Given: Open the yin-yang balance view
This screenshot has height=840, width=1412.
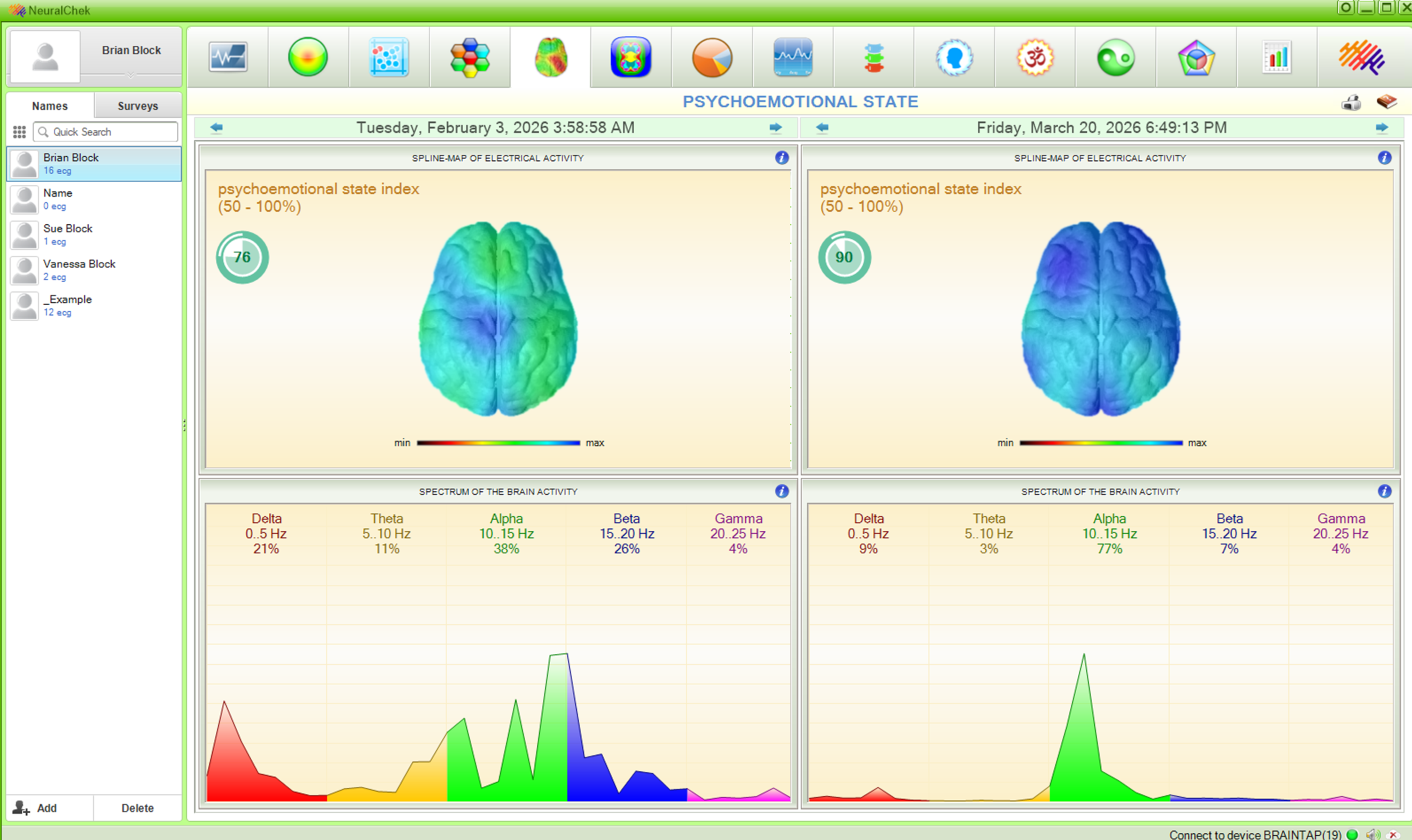Looking at the screenshot, I should [x=1115, y=56].
